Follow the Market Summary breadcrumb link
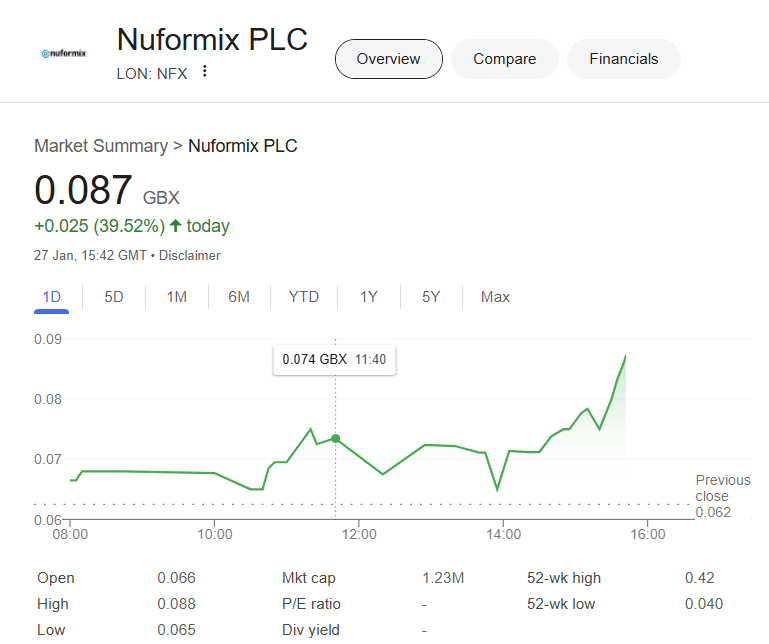The image size is (769, 644). (x=101, y=146)
